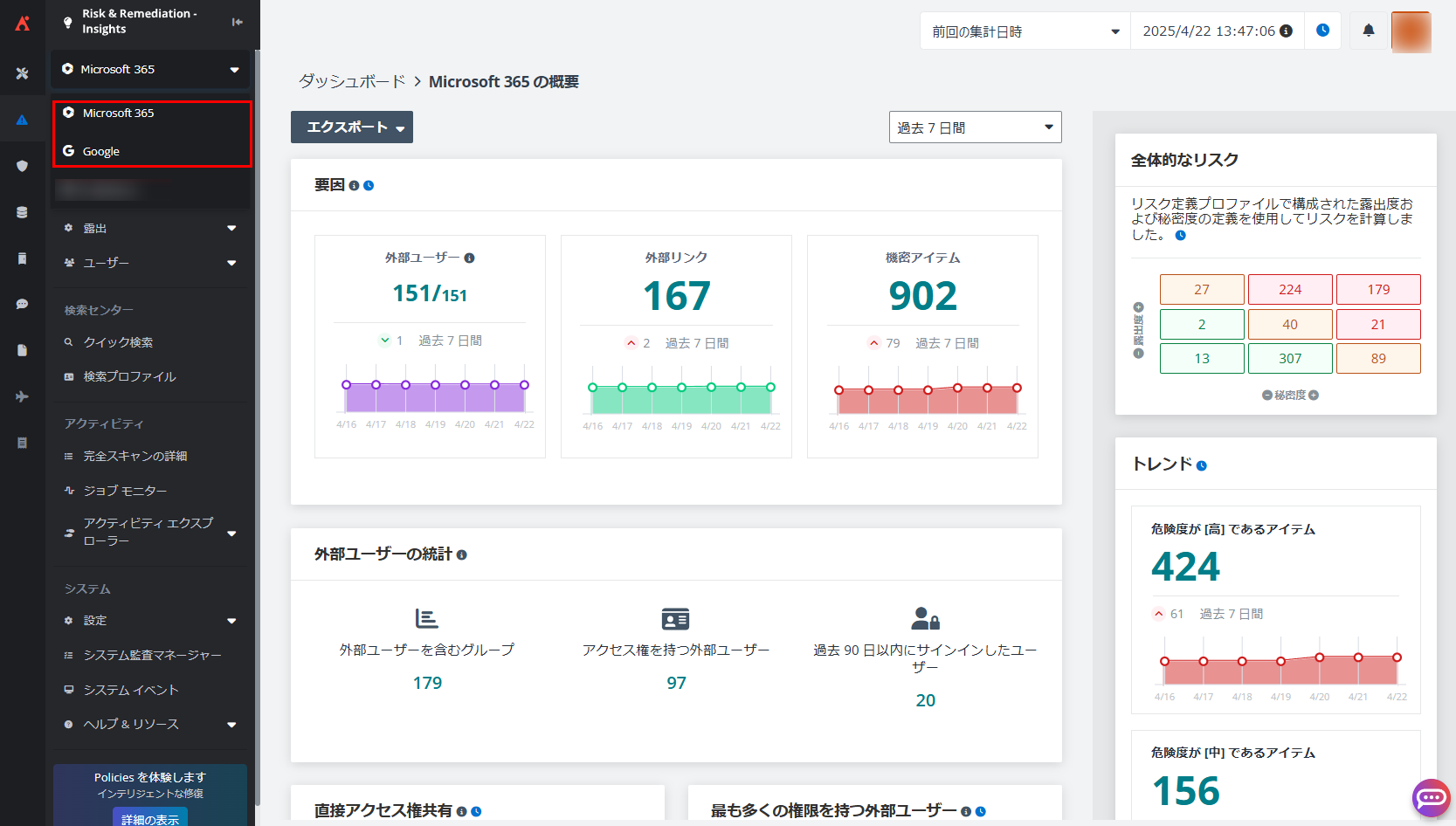Click clock icon next to 要因
1456x826 pixels.
click(369, 186)
